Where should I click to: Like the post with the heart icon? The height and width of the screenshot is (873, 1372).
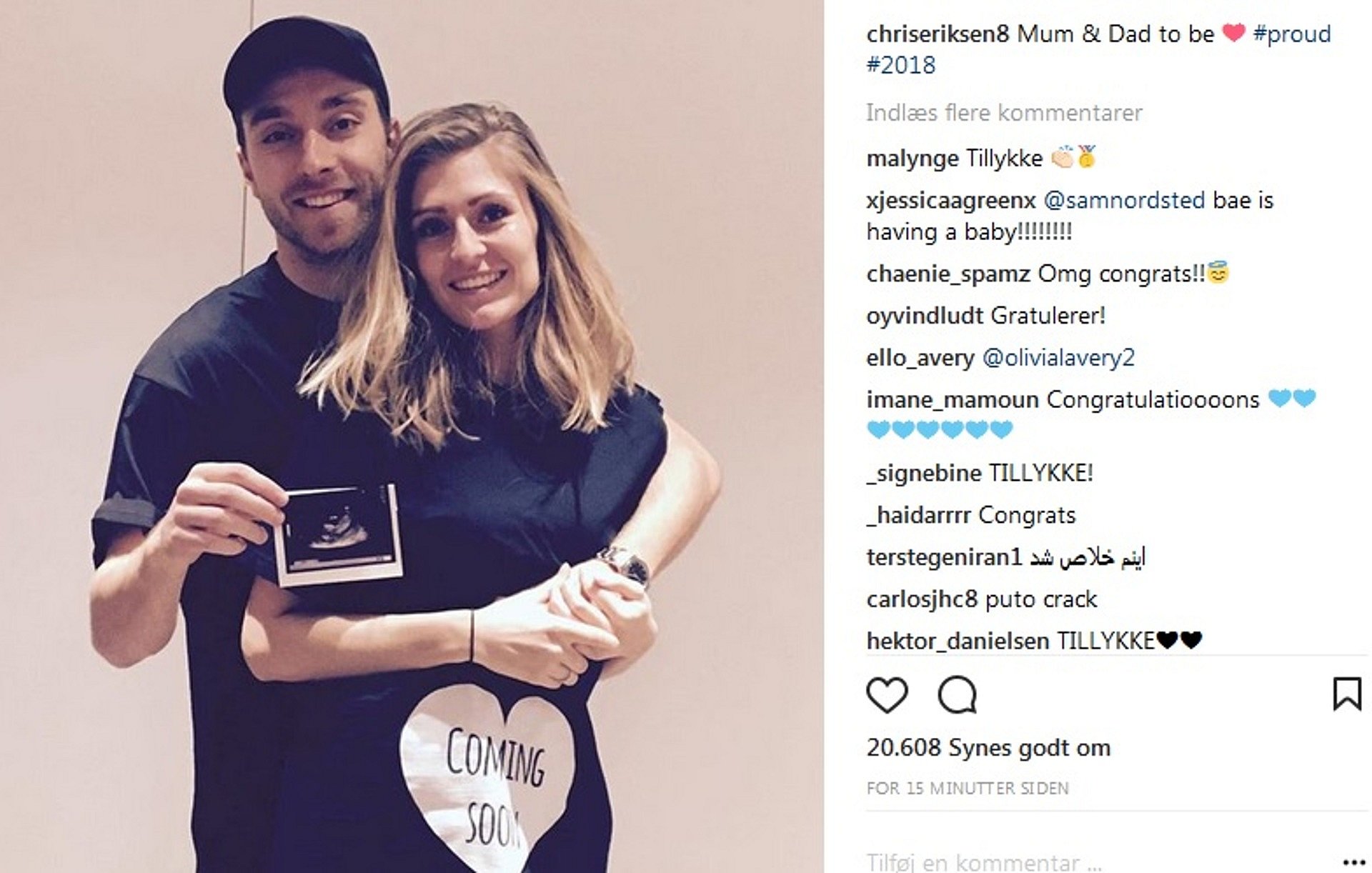[x=887, y=694]
